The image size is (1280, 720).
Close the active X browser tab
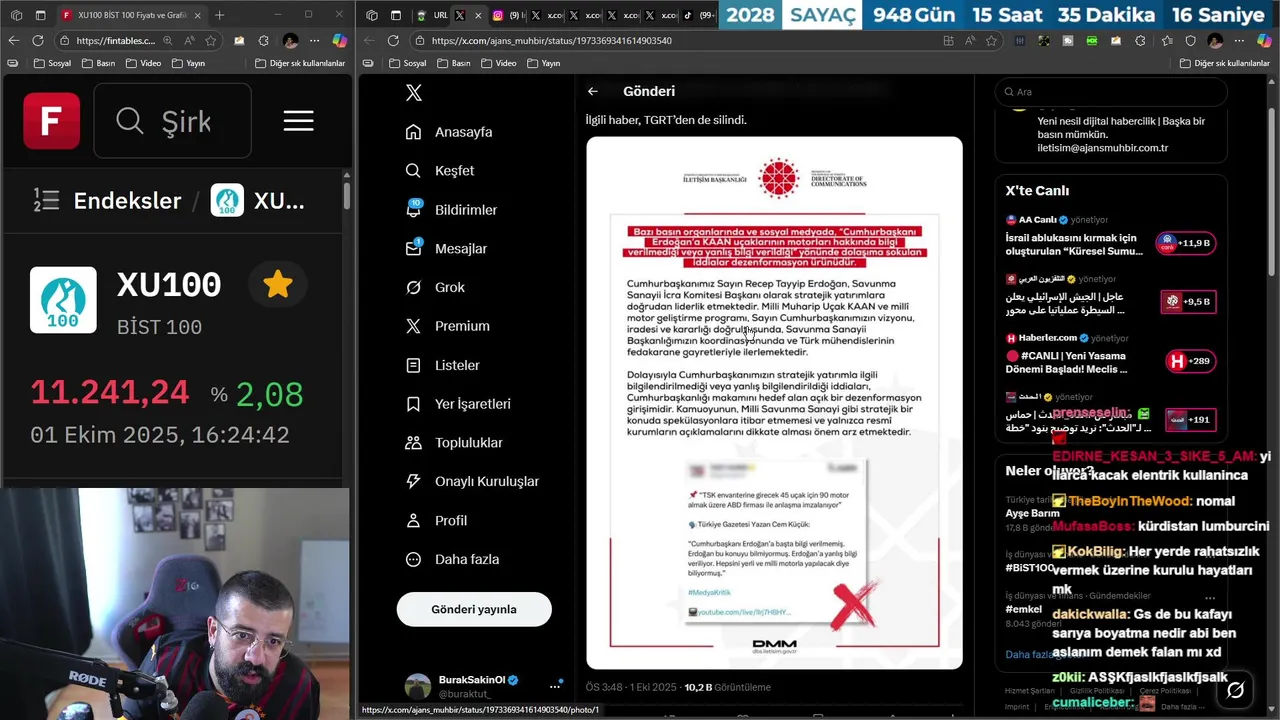477,15
